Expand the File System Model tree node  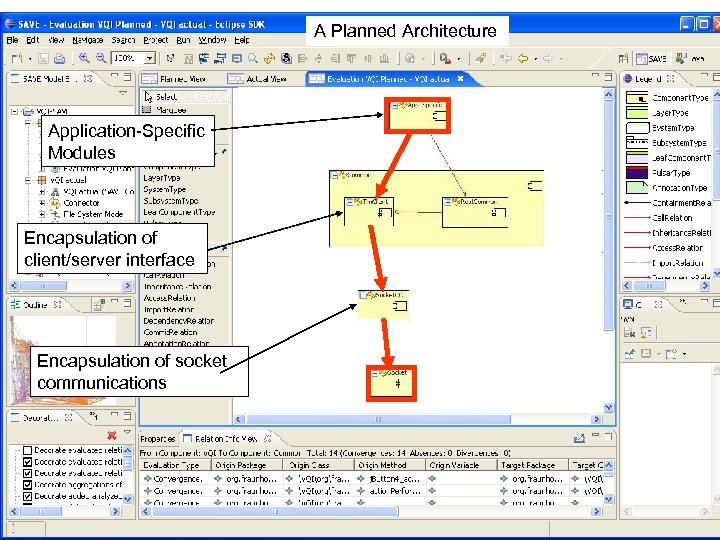pos(42,214)
